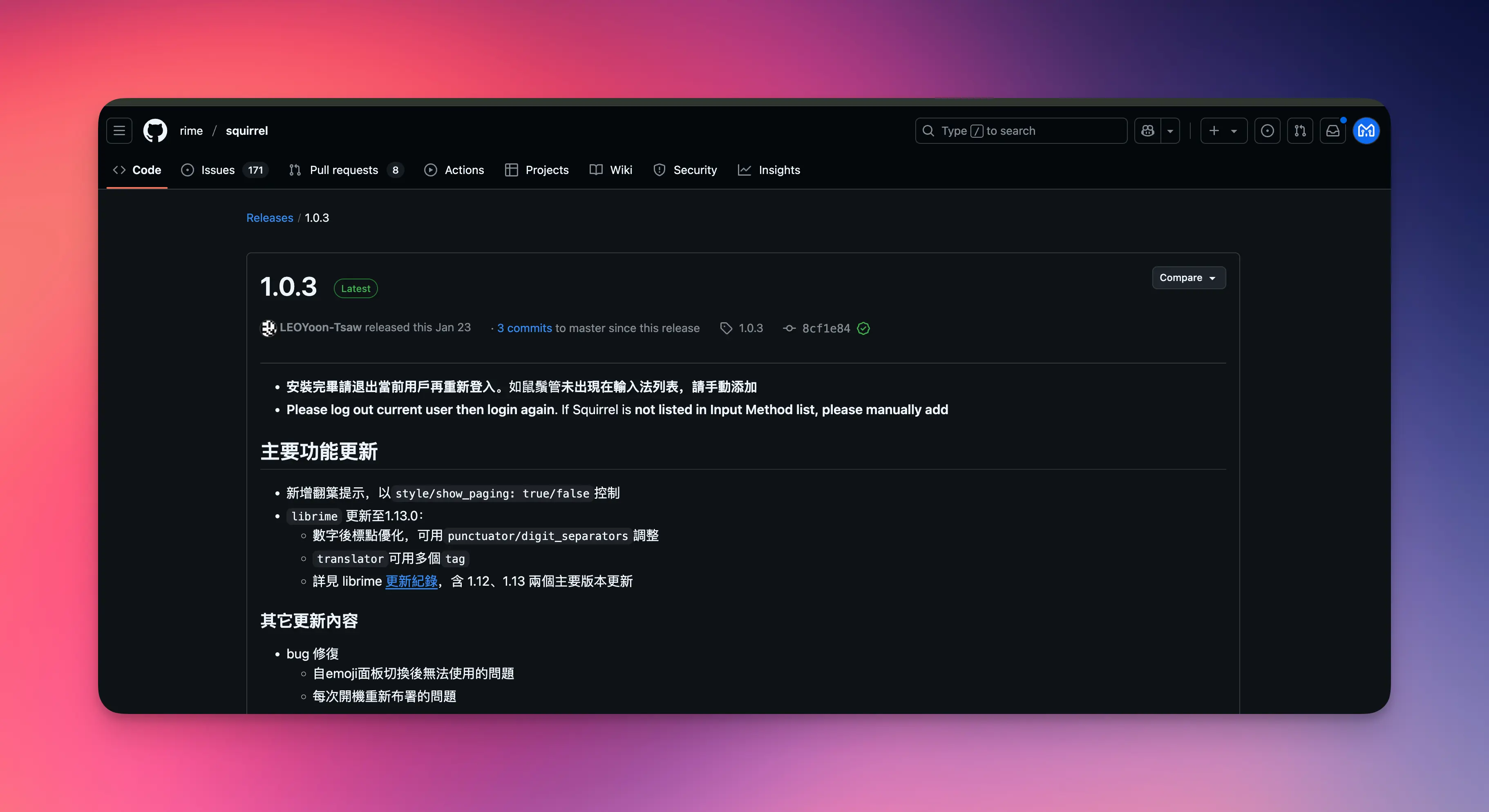Open the '3 commits' link

pos(524,328)
